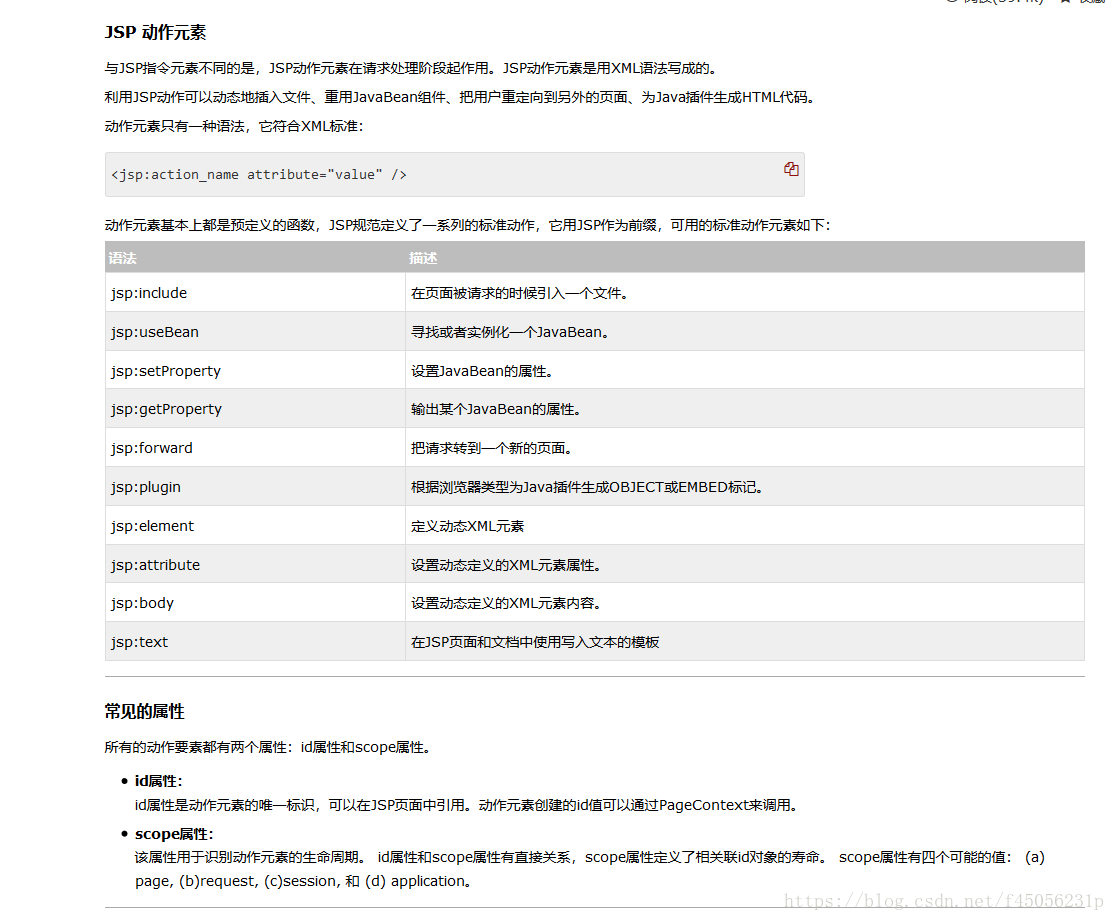Image resolution: width=1115 pixels, height=921 pixels.
Task: Click description 定义动态XML元素
Action: coord(467,526)
